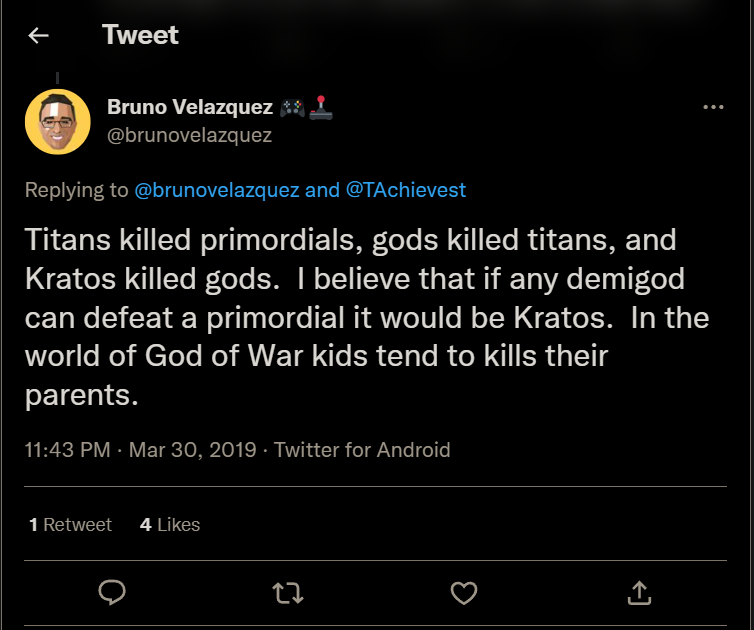Click the game controller emoji beside the name
This screenshot has height=630, width=754.
[x=293, y=108]
